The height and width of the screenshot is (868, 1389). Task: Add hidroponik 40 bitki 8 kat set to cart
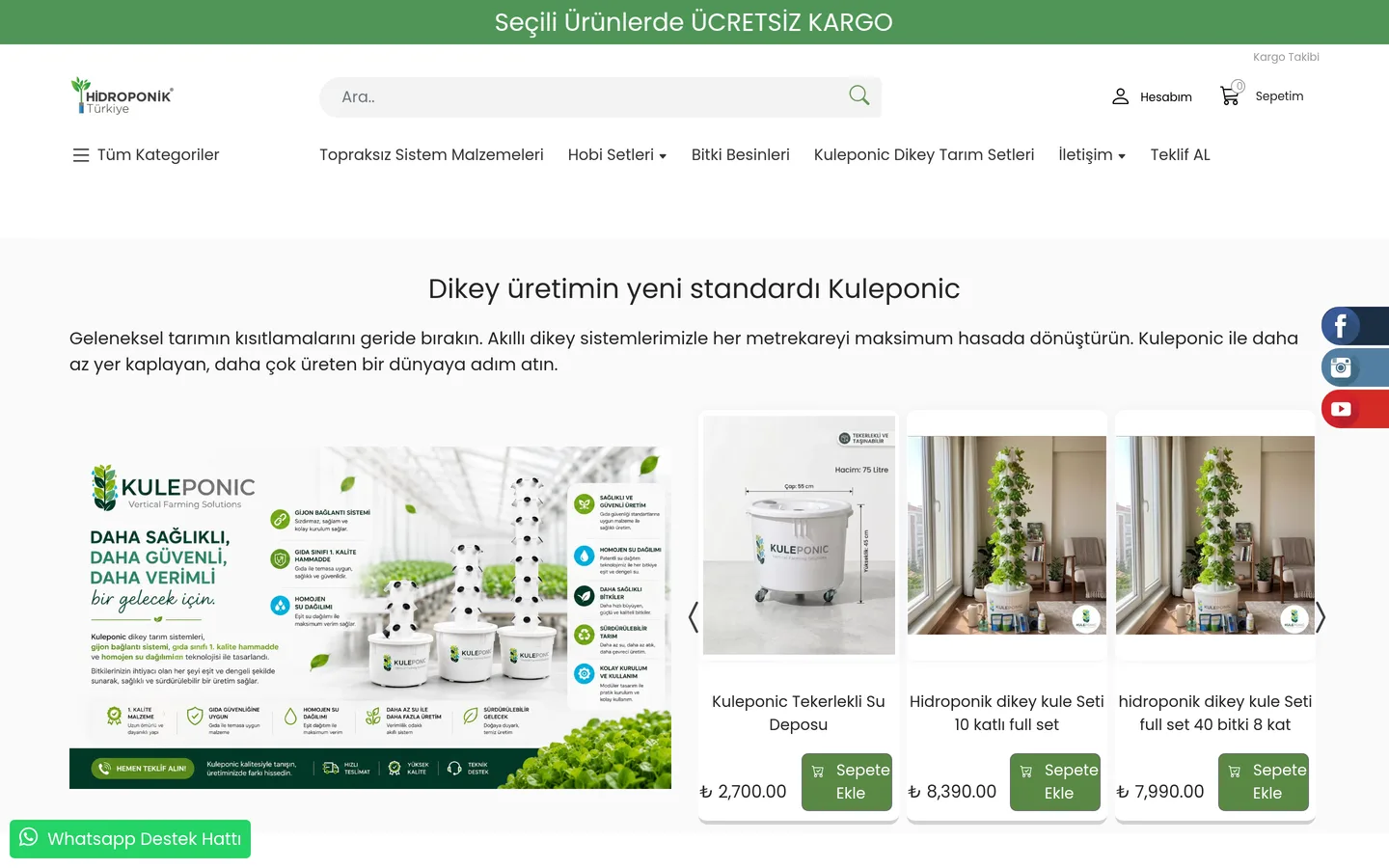coord(1264,782)
